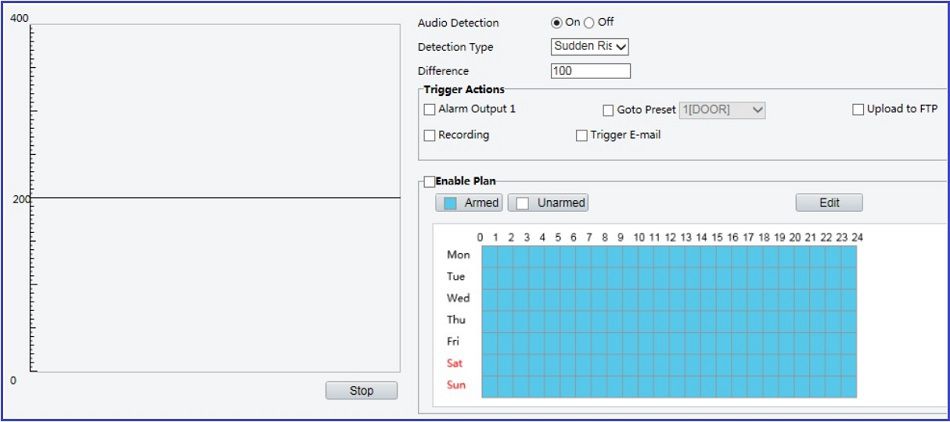Click the Monday hour 0 schedule cell
This screenshot has height=422, width=950.
490,257
